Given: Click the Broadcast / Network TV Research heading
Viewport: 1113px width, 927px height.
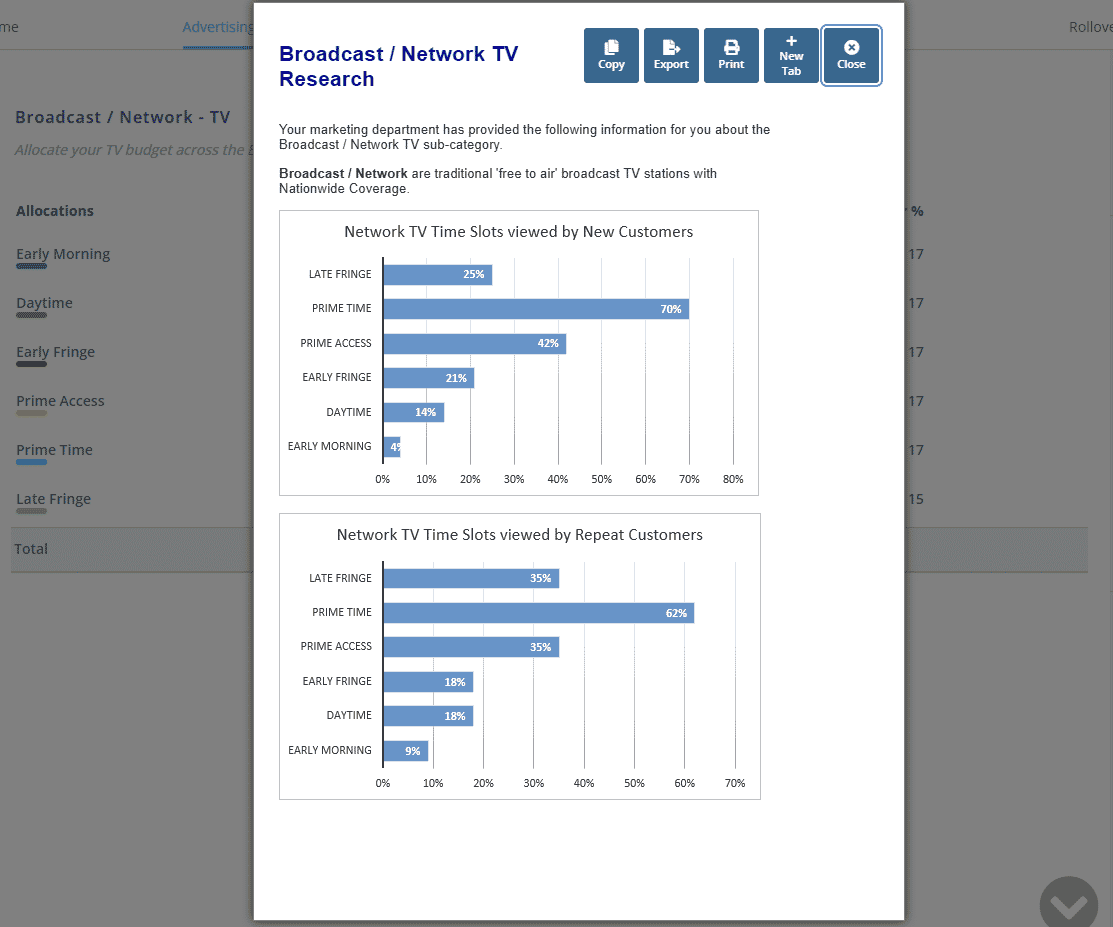Looking at the screenshot, I should pos(398,66).
